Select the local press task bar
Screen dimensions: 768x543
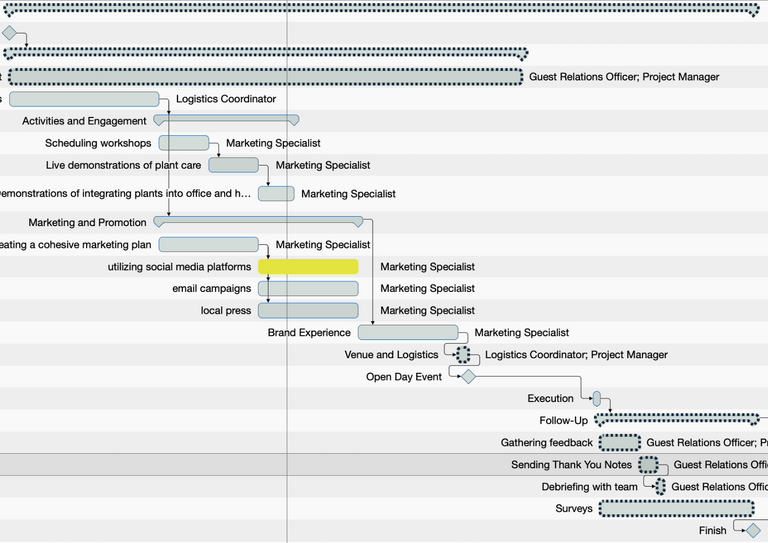click(308, 311)
